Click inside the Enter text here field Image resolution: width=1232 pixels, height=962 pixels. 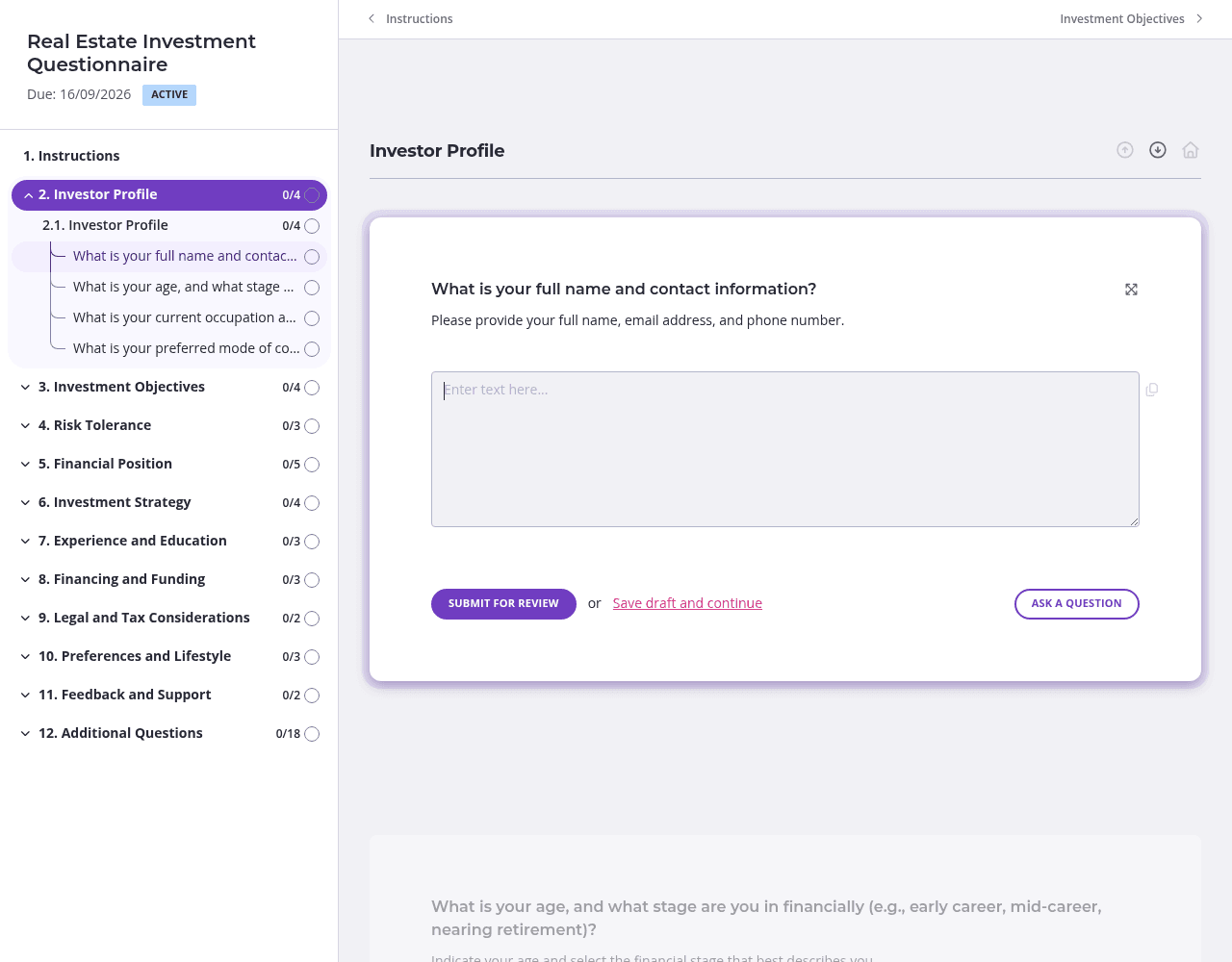pos(785,449)
